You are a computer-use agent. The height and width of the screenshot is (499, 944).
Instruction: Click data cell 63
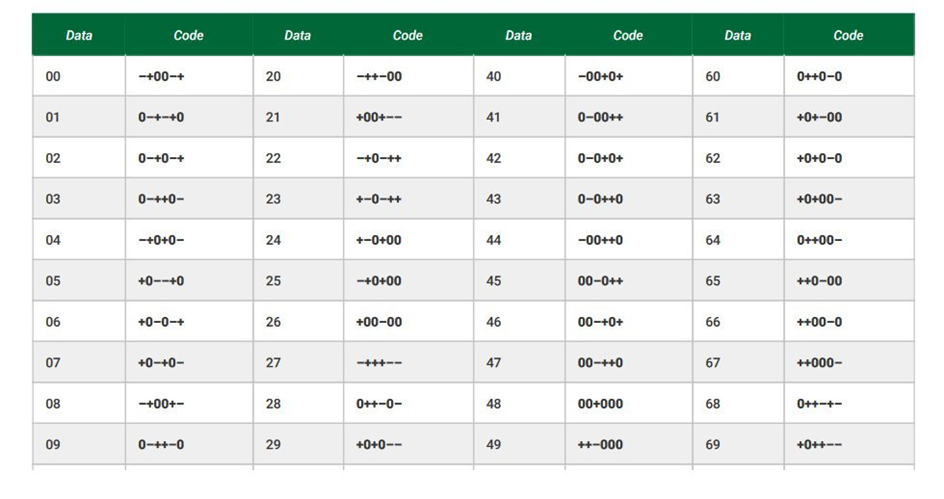point(713,199)
